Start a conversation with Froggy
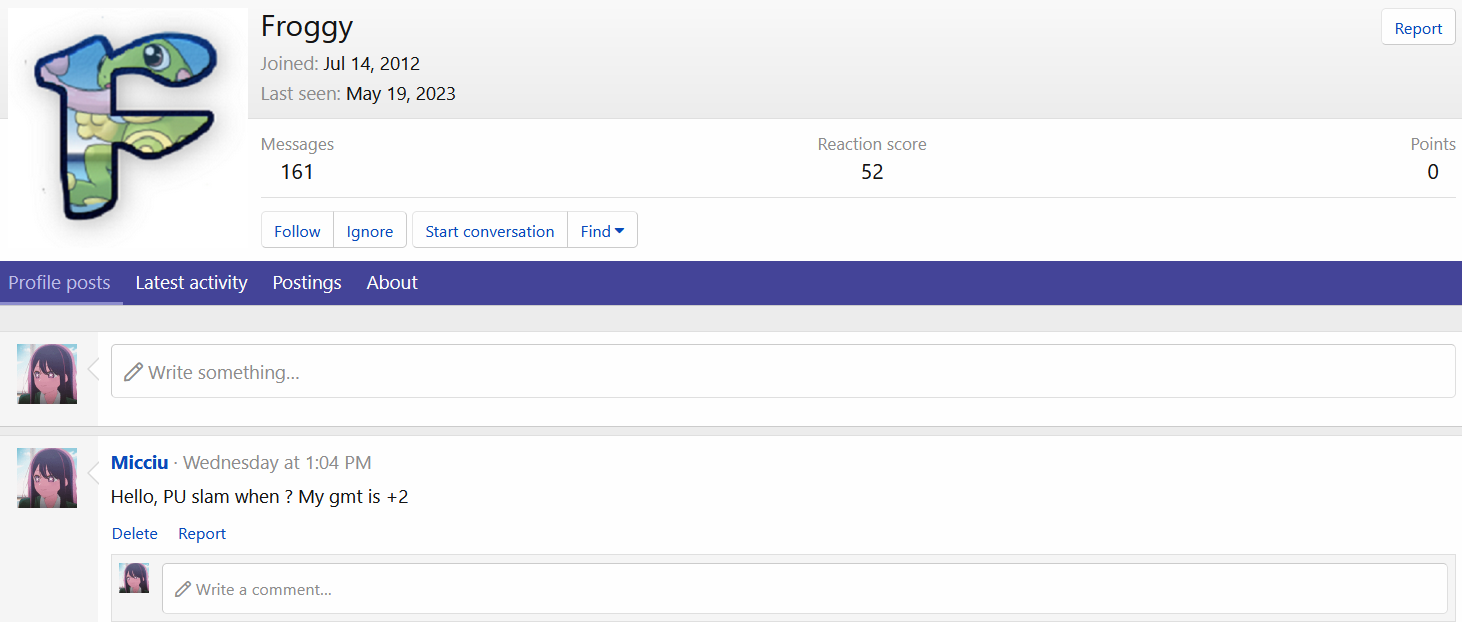This screenshot has height=622, width=1462. point(490,231)
